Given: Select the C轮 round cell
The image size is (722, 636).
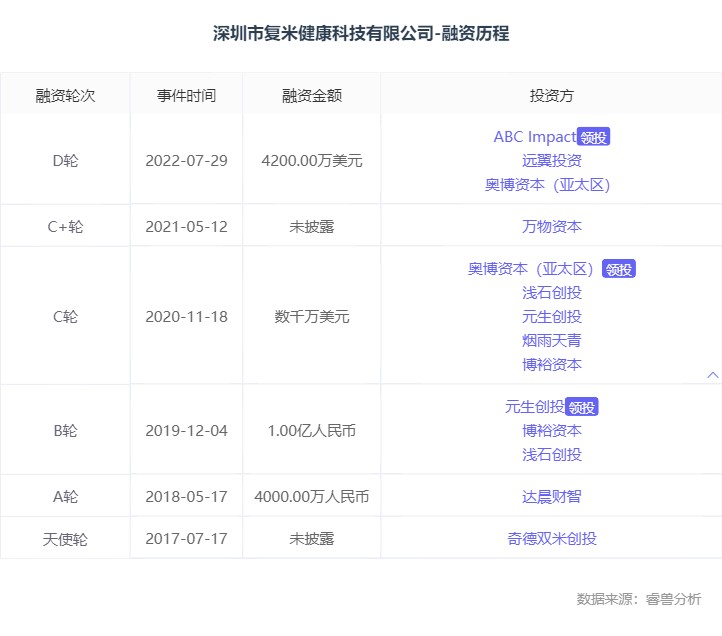Looking at the screenshot, I should point(65,317).
